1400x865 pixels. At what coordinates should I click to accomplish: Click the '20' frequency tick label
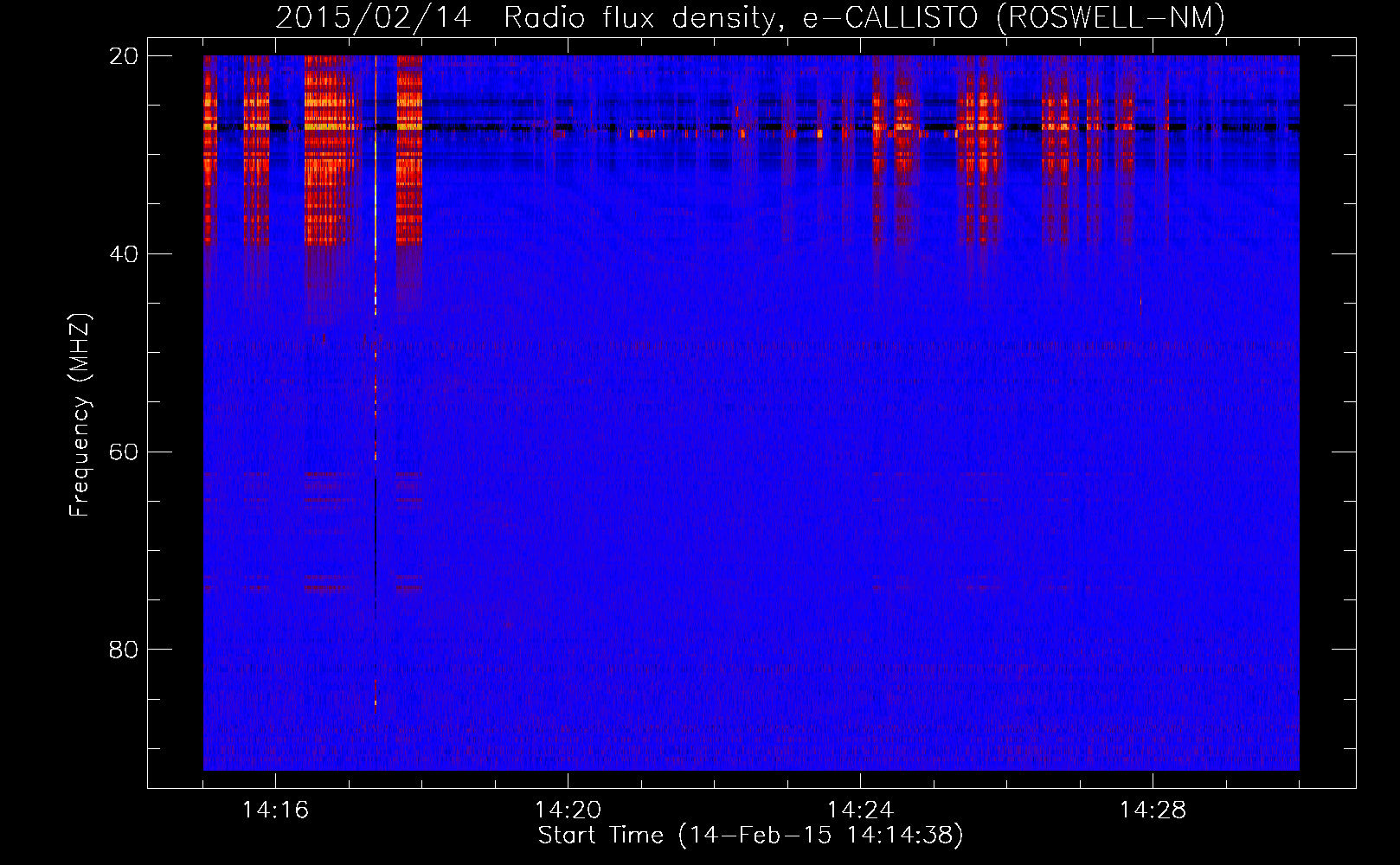tap(124, 56)
